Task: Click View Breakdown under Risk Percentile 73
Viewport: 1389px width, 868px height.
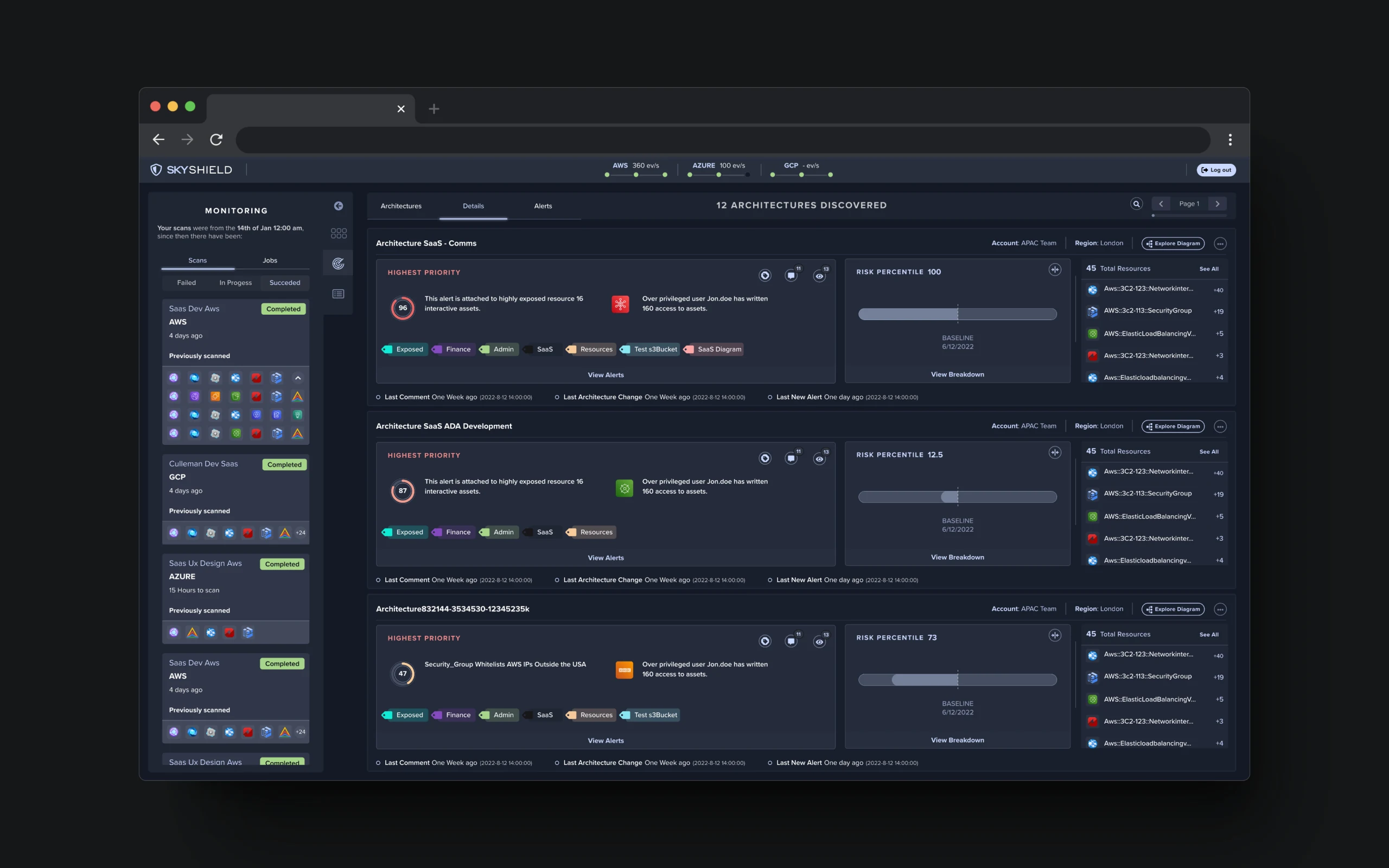Action: [x=957, y=740]
